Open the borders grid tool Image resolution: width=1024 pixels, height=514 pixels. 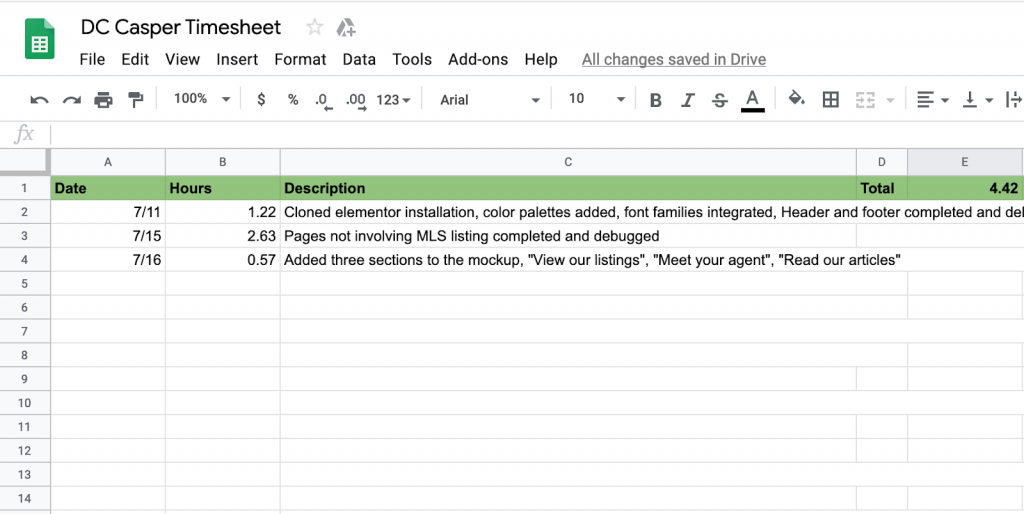pyautogui.click(x=830, y=100)
